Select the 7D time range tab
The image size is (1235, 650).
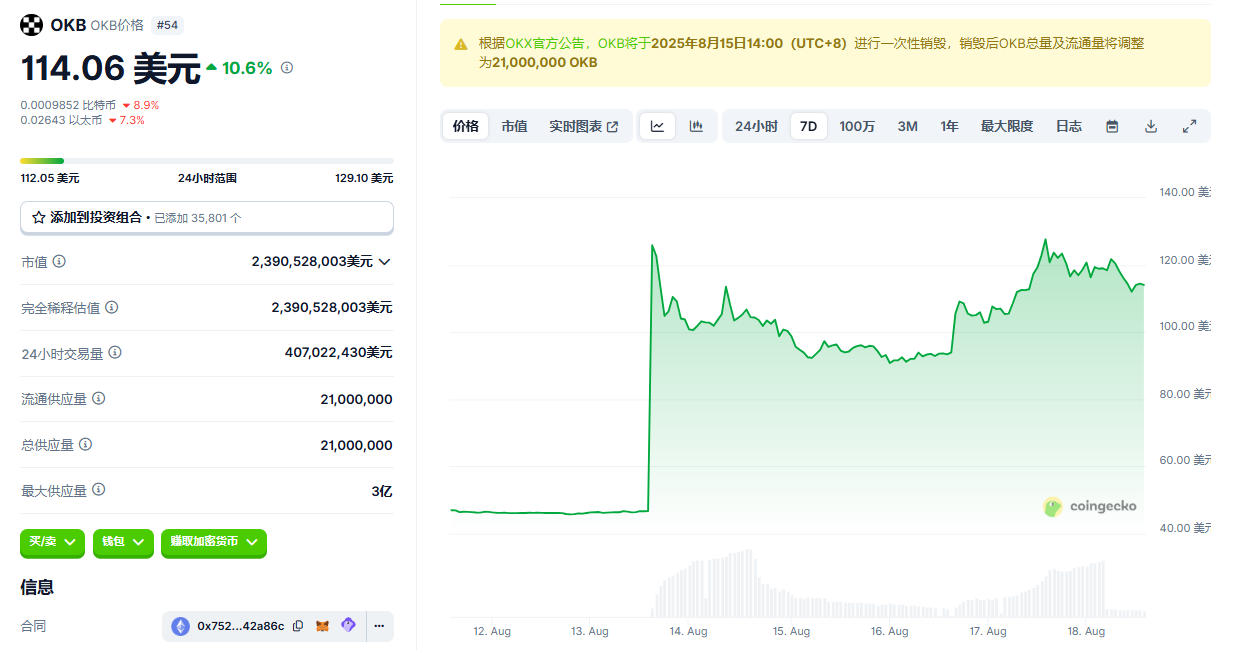tap(808, 126)
